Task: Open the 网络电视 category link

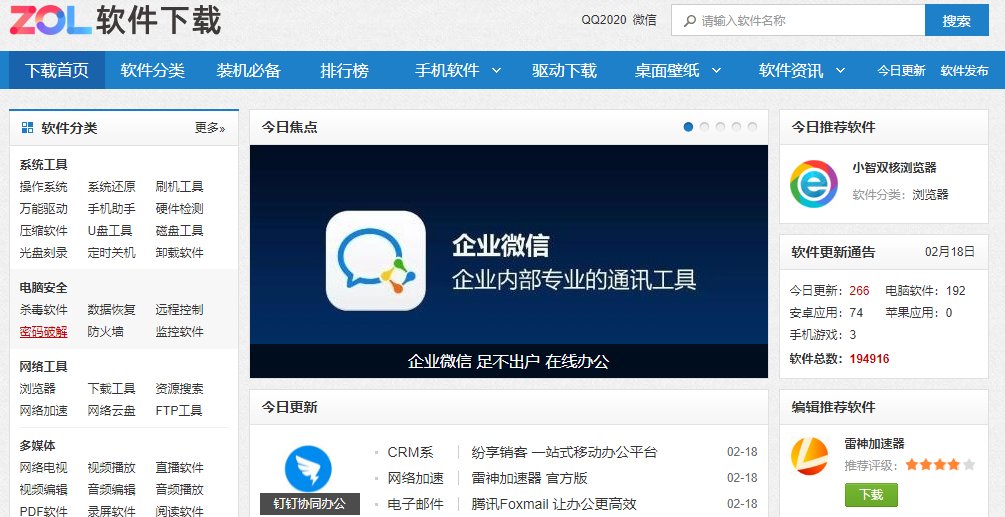Action: (44, 468)
